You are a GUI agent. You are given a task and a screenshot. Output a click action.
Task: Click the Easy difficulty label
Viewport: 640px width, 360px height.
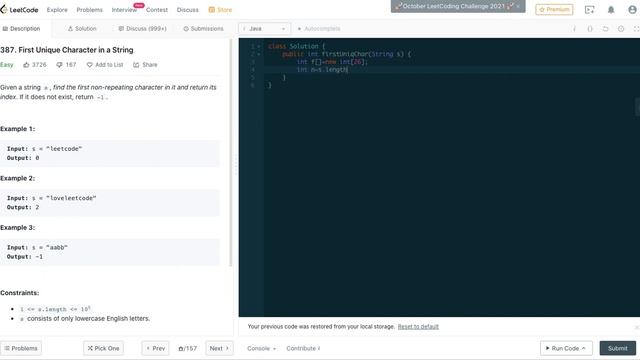7,65
